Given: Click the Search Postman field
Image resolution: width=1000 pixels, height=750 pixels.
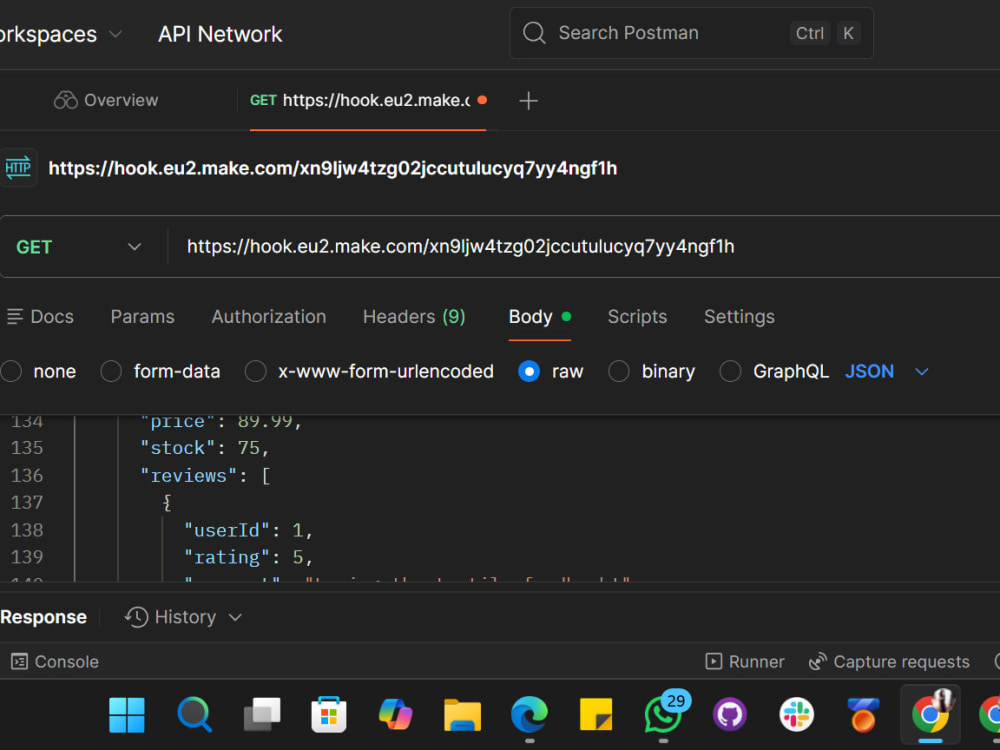Looking at the screenshot, I should coord(691,33).
